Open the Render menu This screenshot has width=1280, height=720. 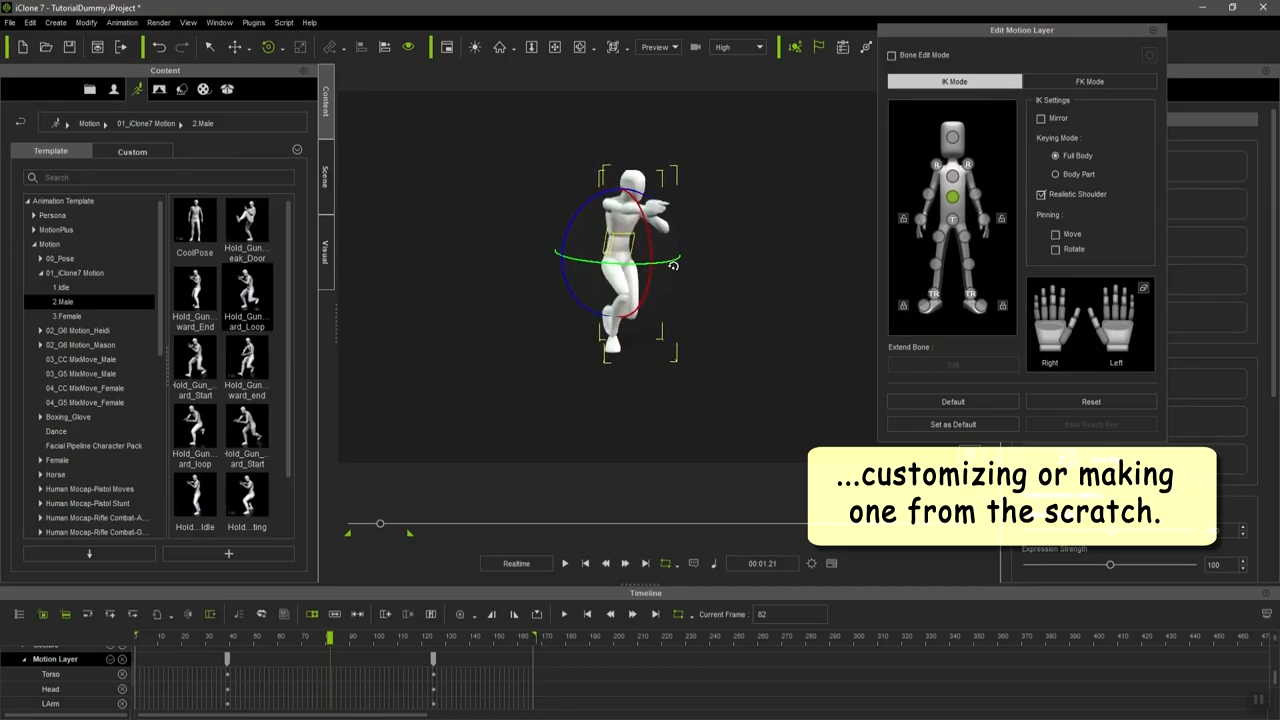tap(158, 22)
